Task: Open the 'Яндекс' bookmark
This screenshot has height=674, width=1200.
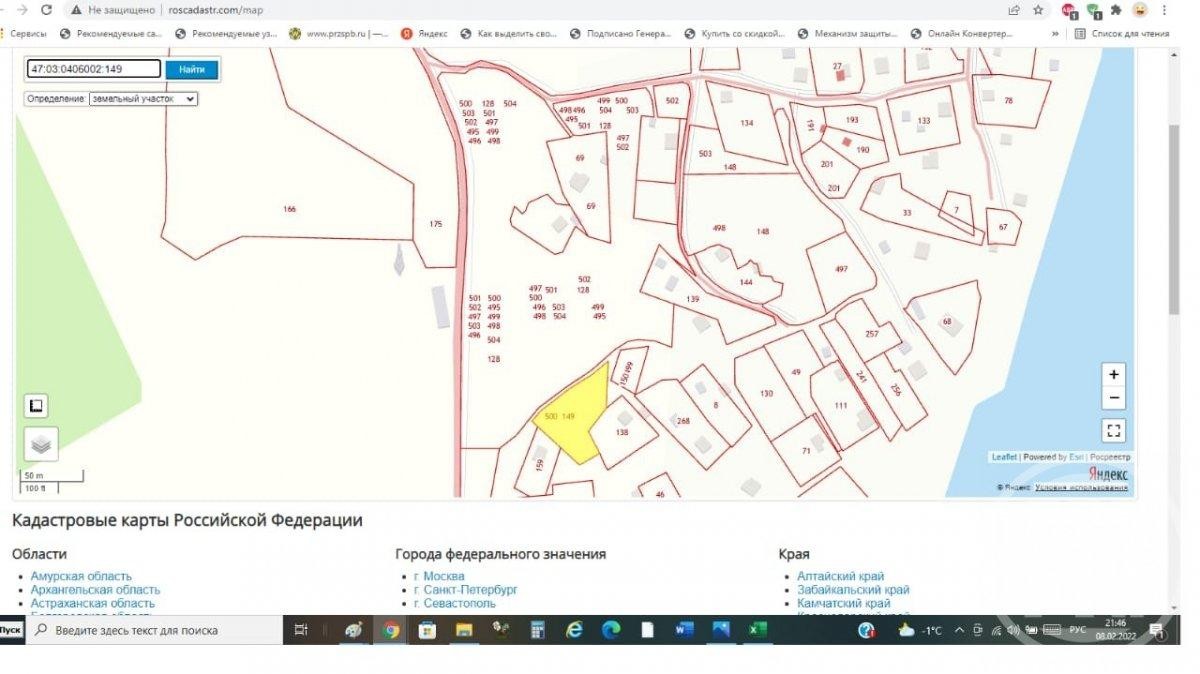Action: [424, 33]
